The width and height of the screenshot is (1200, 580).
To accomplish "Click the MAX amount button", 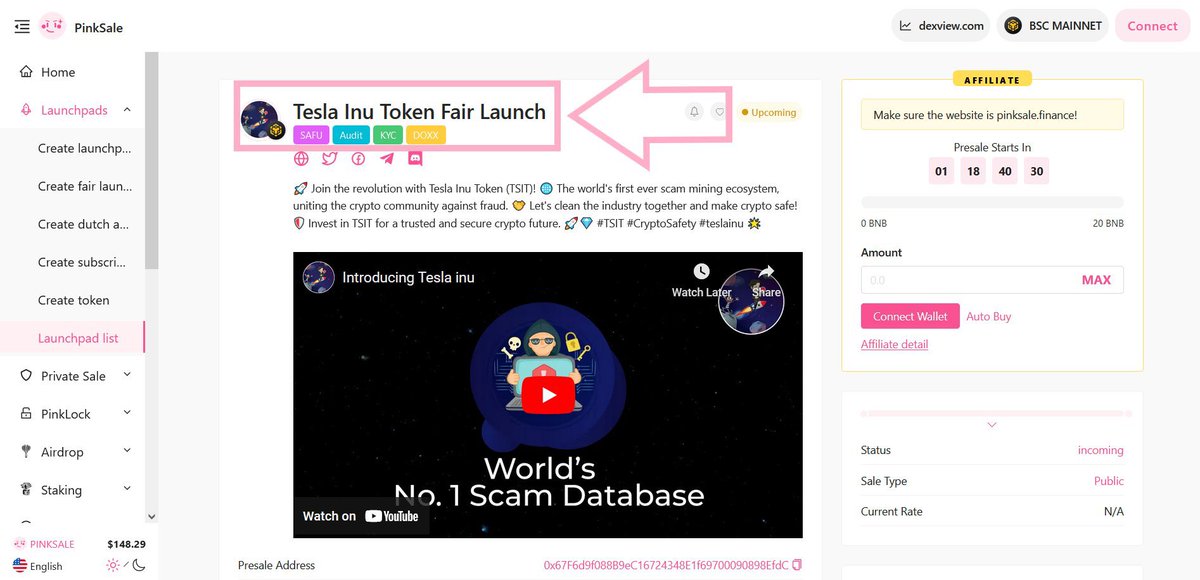I will coord(1096,280).
